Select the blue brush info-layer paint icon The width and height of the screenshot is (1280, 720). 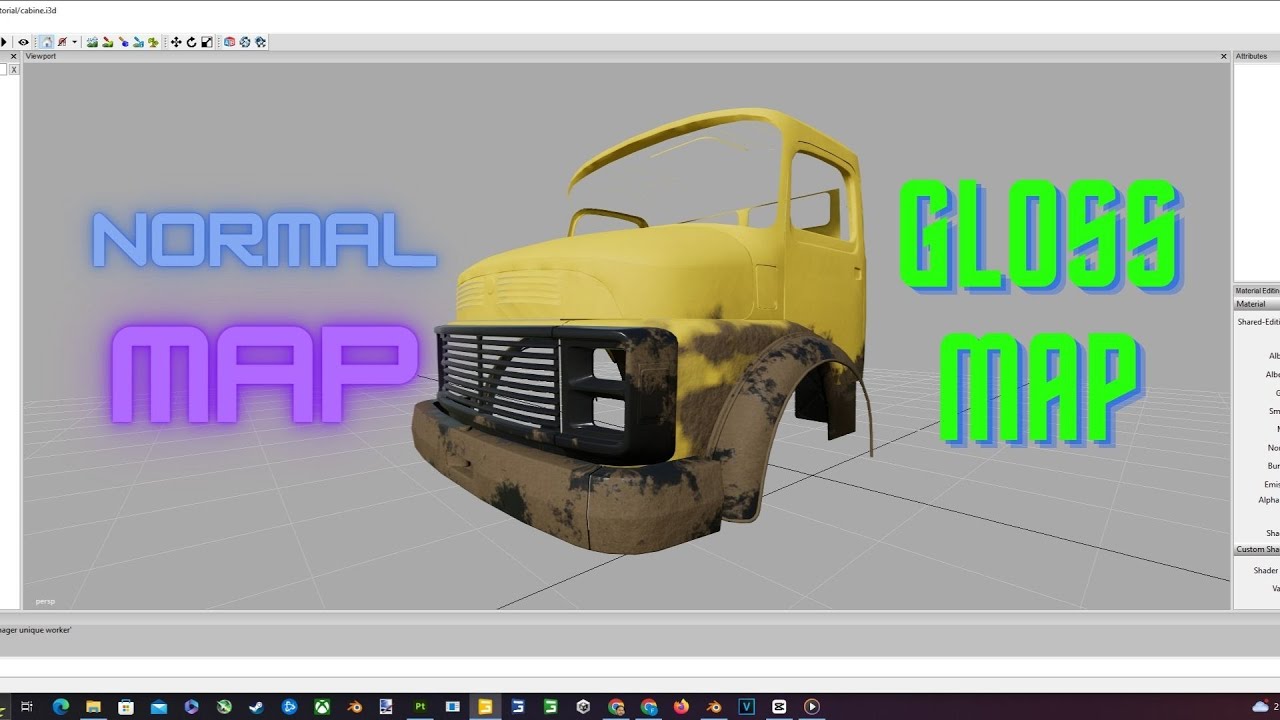point(138,42)
